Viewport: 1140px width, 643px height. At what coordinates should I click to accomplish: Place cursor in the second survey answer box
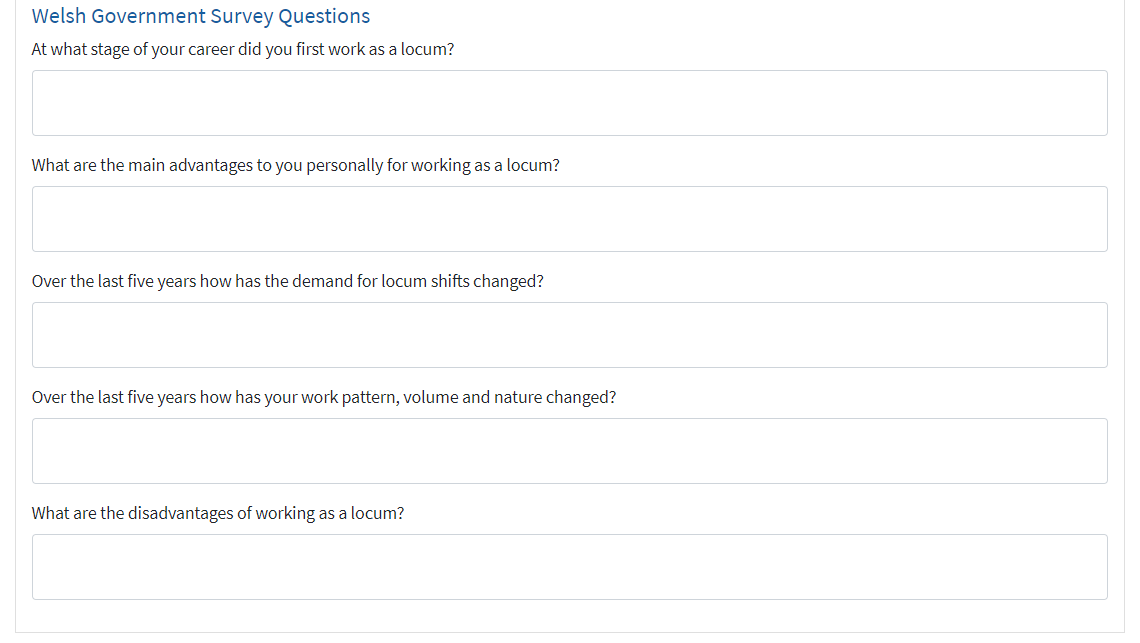(569, 219)
